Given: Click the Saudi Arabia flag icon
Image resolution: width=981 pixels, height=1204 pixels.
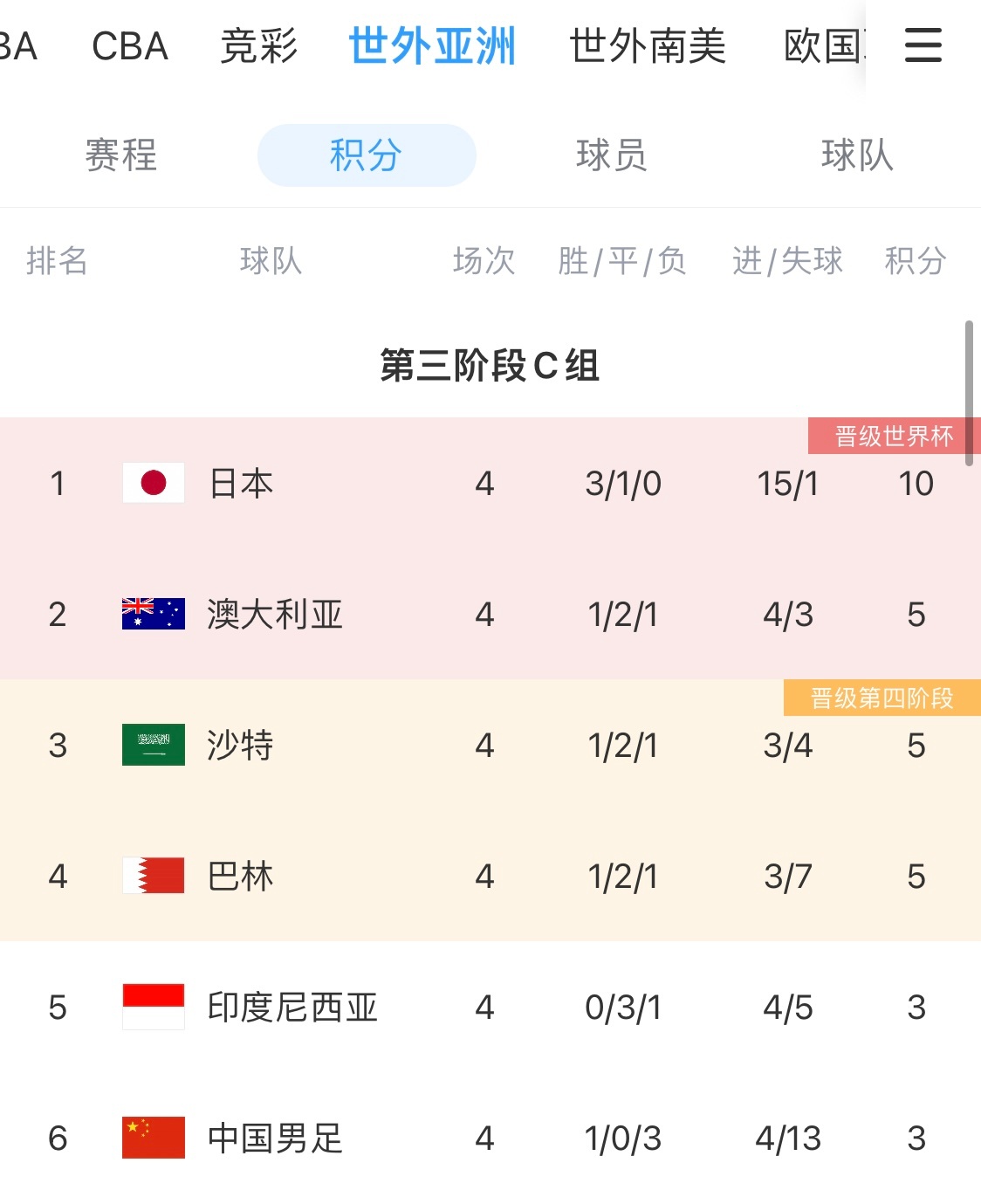Looking at the screenshot, I should pyautogui.click(x=153, y=745).
